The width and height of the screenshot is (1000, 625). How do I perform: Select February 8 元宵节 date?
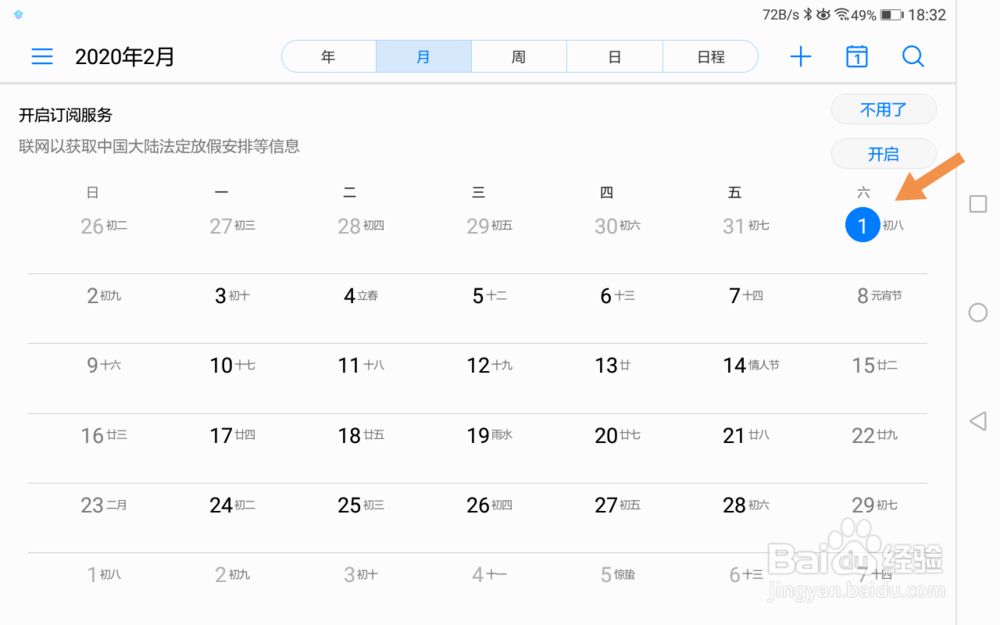(878, 296)
